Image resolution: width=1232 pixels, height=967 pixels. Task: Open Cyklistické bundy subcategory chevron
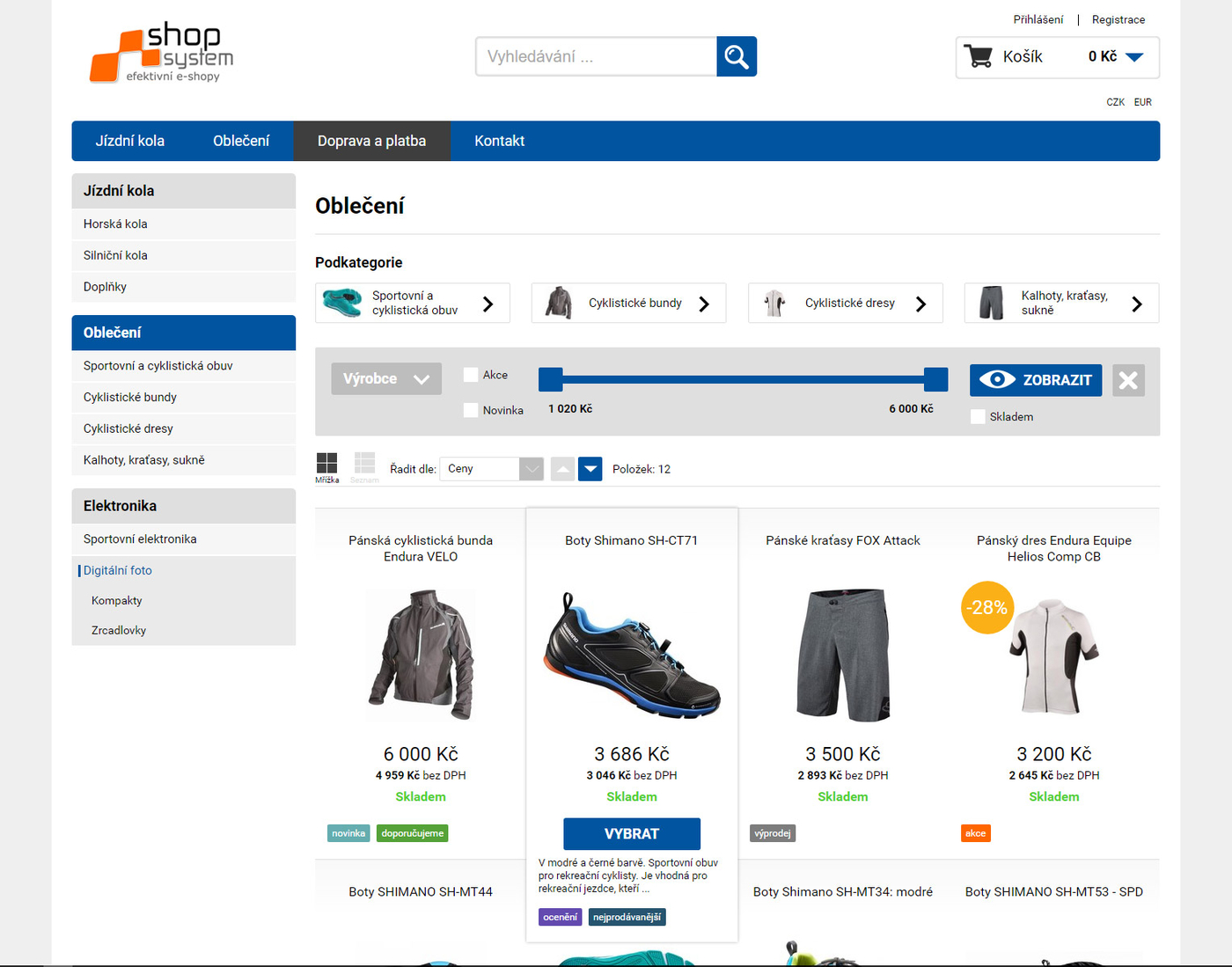click(x=704, y=304)
